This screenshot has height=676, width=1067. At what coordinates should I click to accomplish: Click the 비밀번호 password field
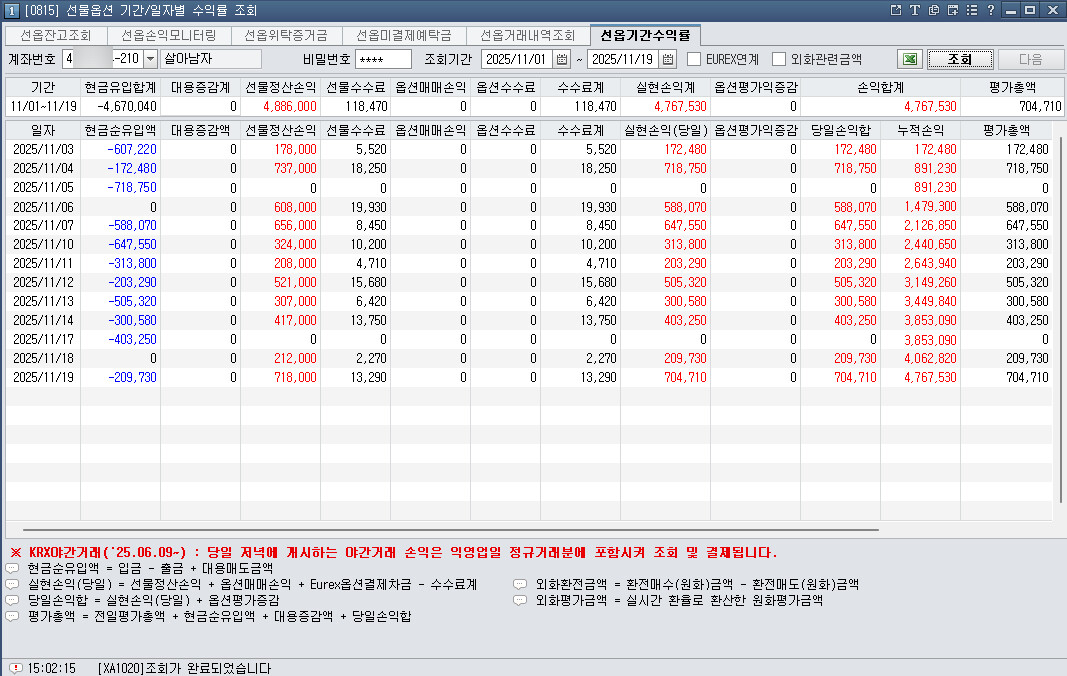click(383, 59)
